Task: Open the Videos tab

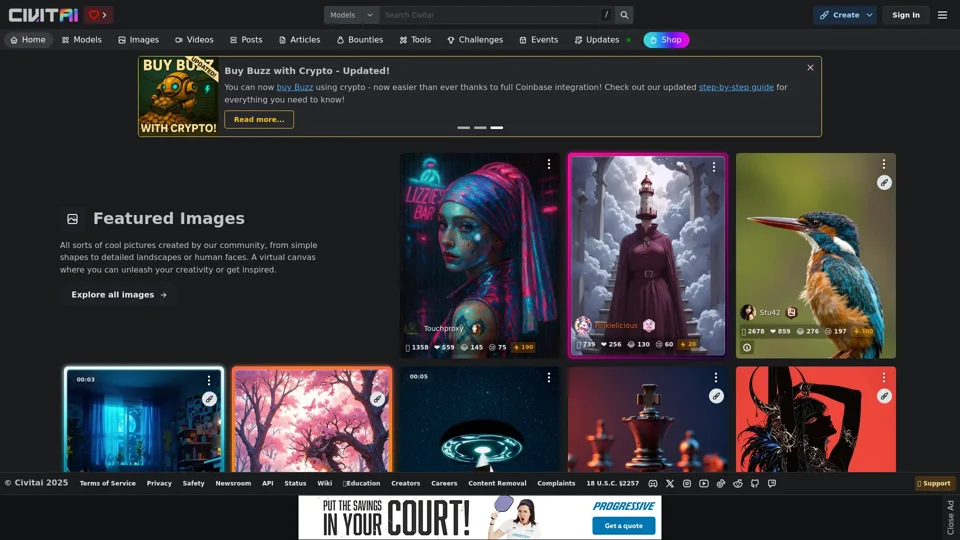Action: point(194,40)
